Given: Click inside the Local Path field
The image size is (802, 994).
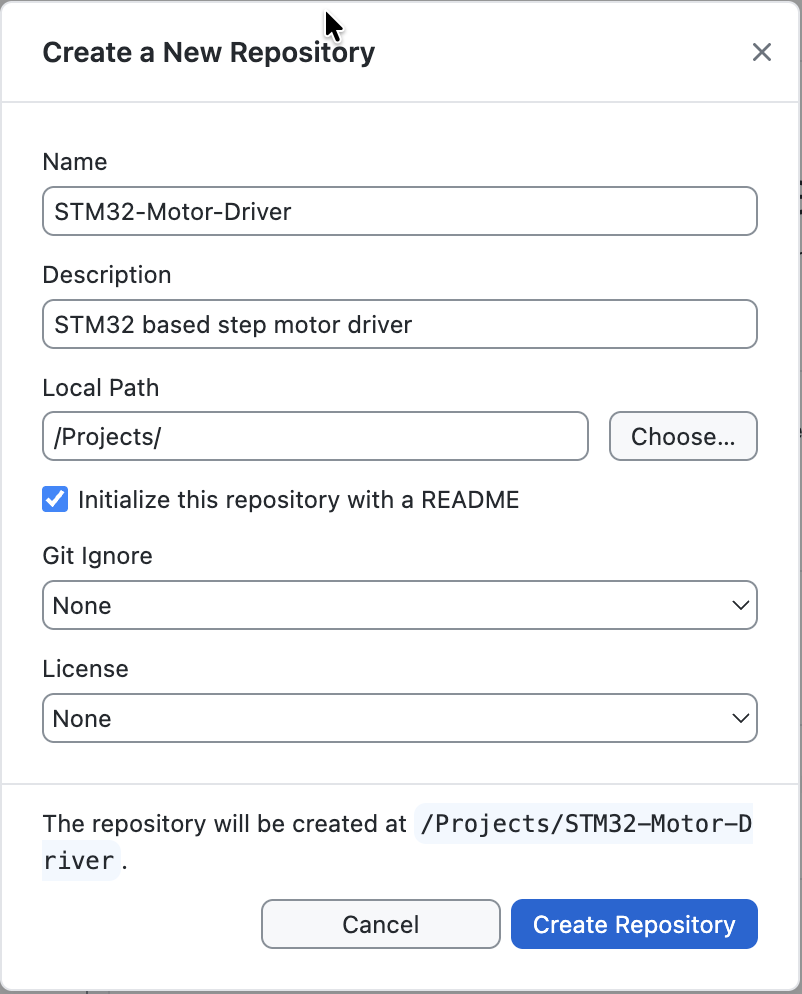Looking at the screenshot, I should [x=315, y=436].
